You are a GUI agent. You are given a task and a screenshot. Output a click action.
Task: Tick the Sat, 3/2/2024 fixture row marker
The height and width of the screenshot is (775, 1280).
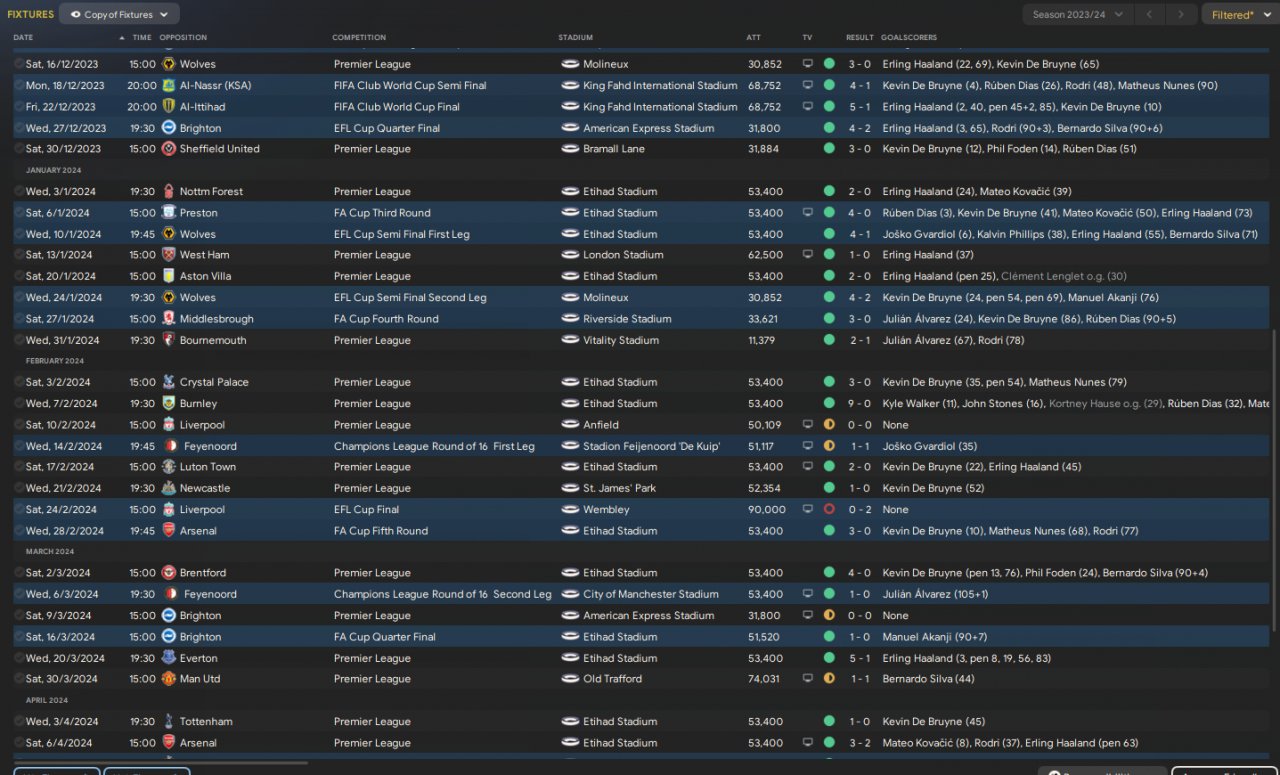[x=19, y=382]
